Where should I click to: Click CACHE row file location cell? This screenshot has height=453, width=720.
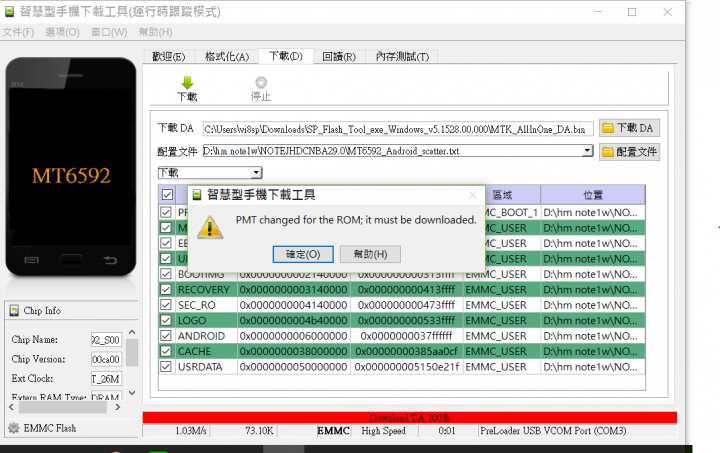pos(593,352)
